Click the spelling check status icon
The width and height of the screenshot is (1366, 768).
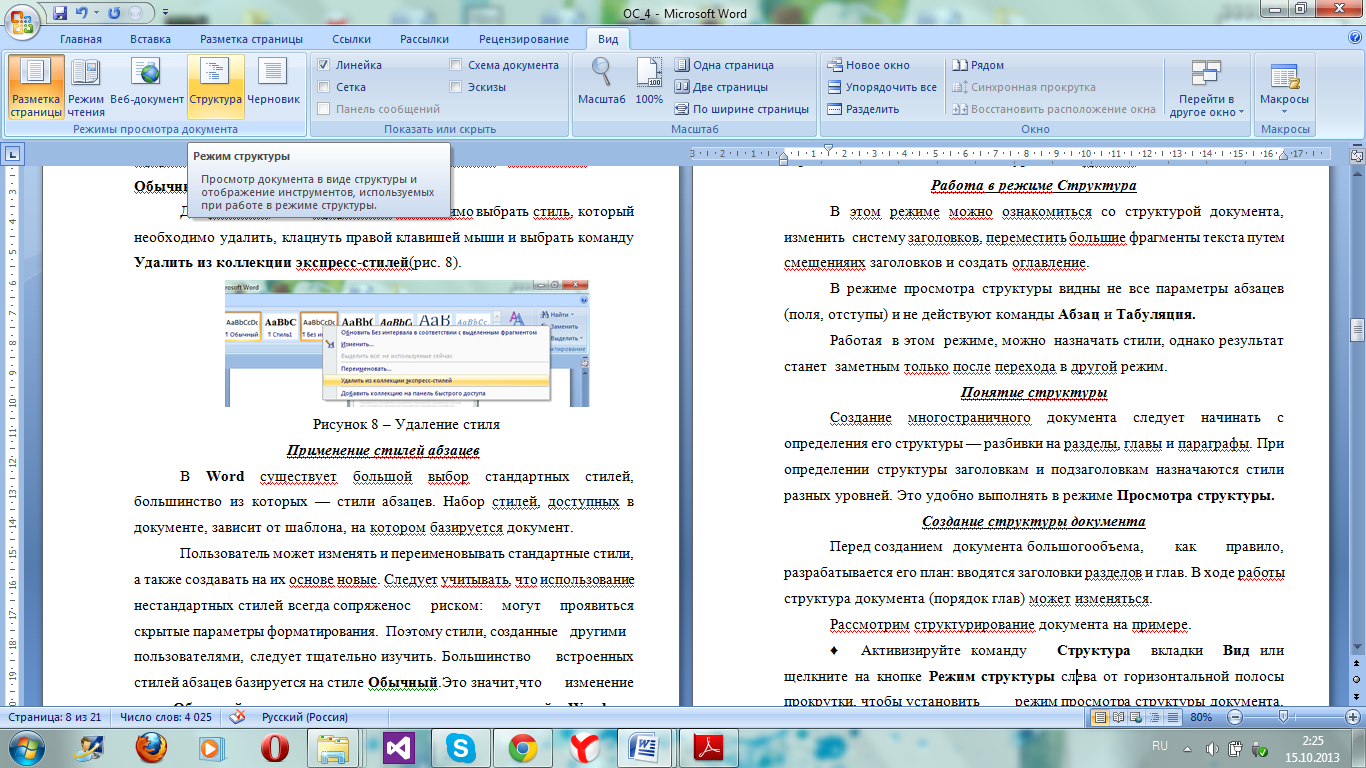(x=240, y=717)
